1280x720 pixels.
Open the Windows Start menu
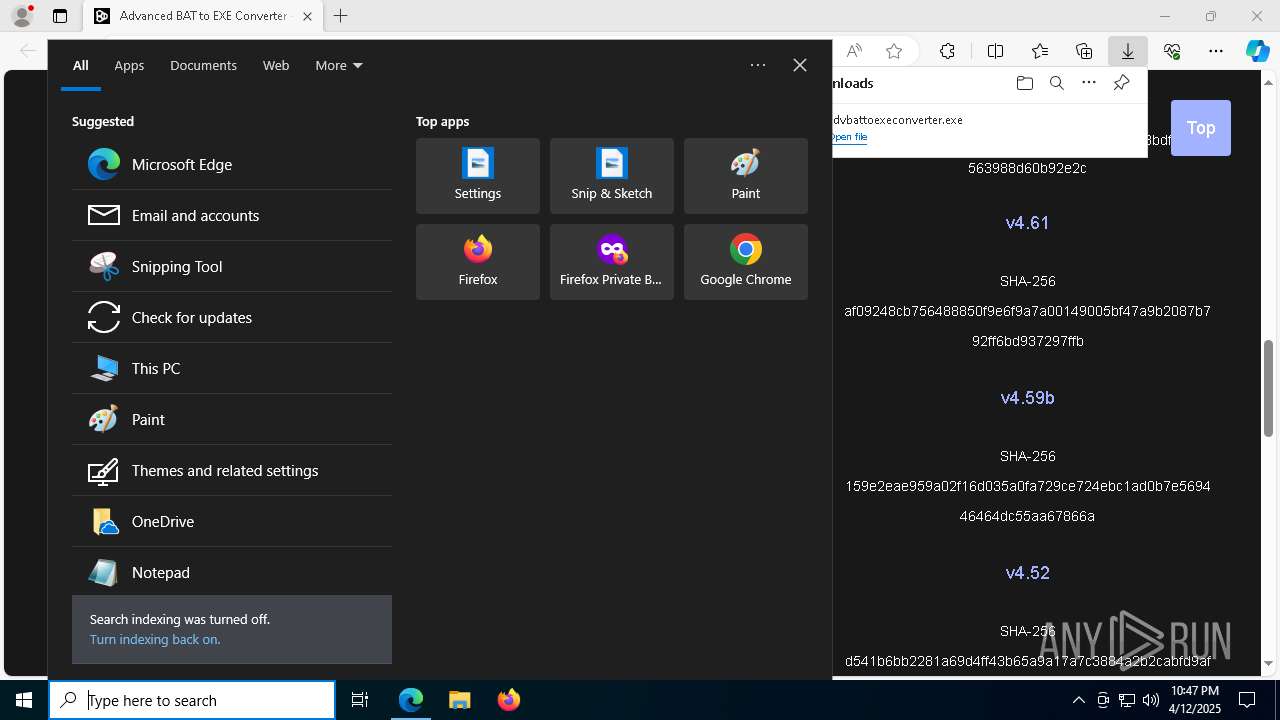[24, 700]
